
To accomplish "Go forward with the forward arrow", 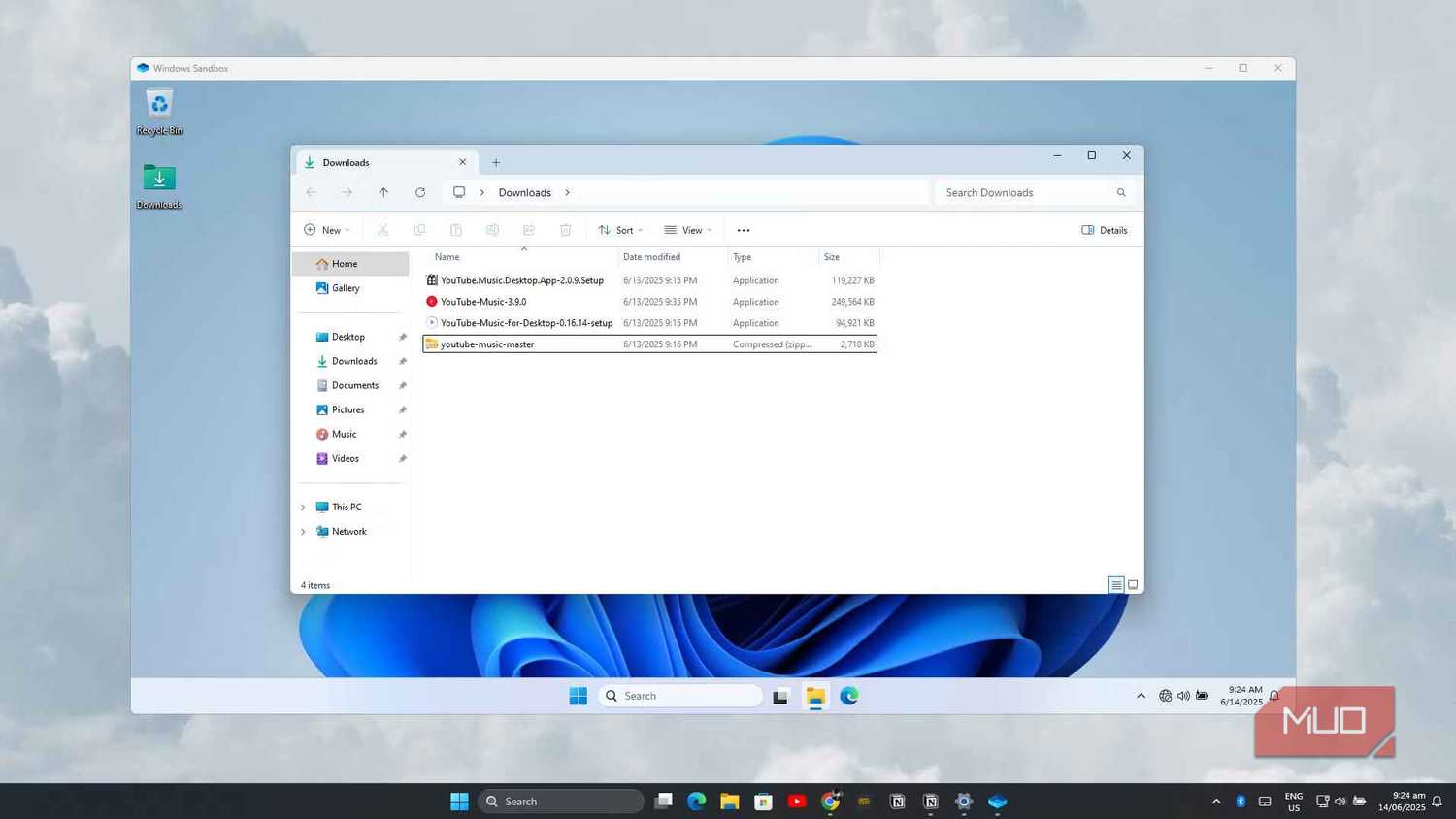I will pos(347,192).
